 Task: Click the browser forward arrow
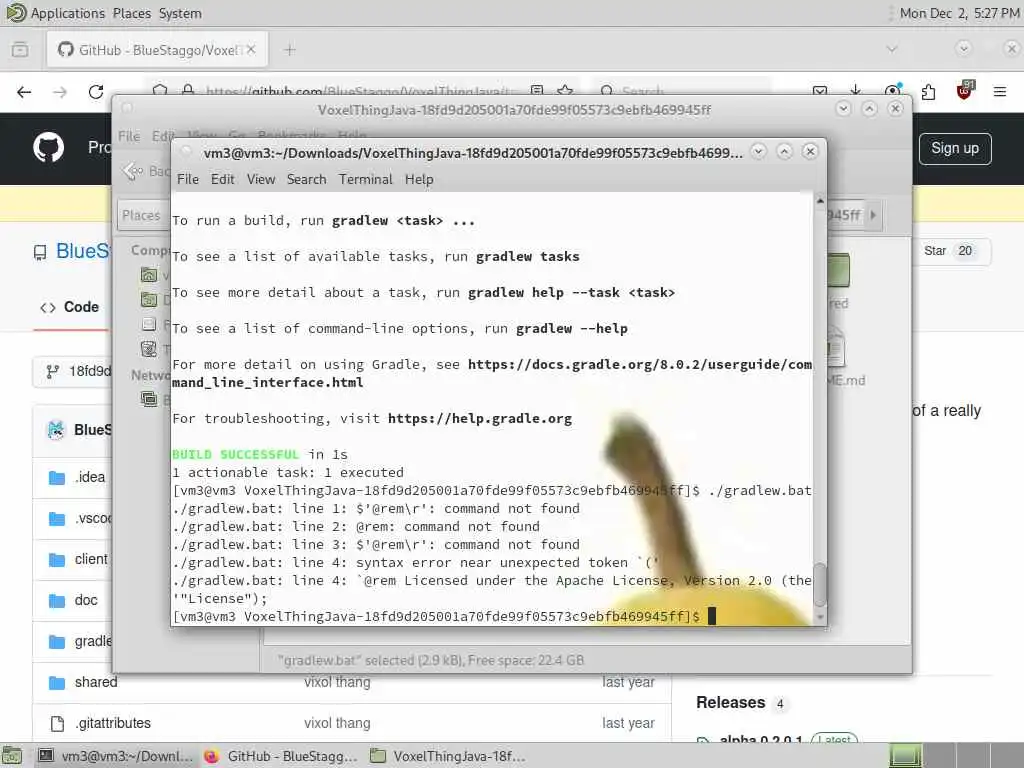pyautogui.click(x=60, y=92)
